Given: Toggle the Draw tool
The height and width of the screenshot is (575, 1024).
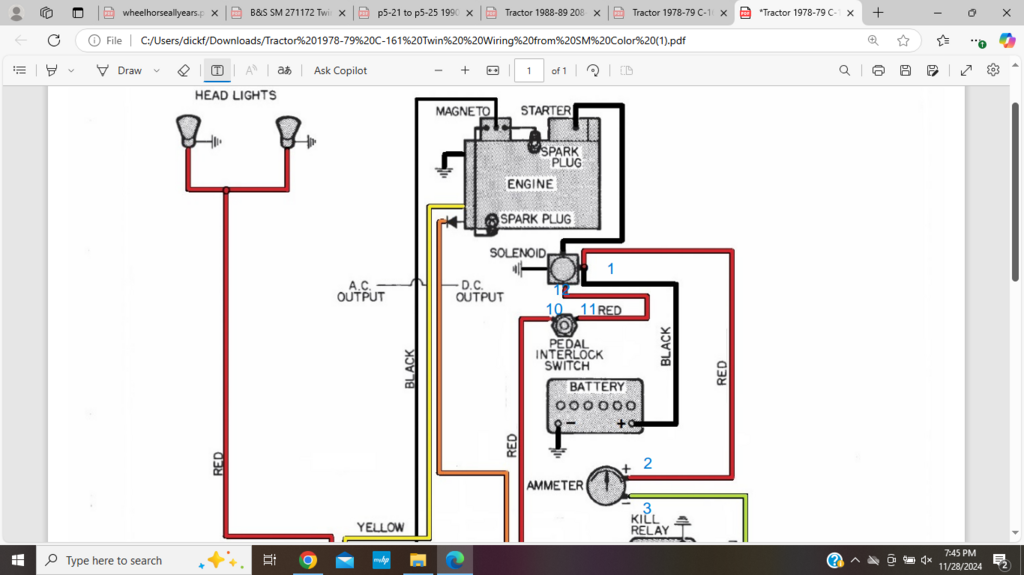Looking at the screenshot, I should [x=119, y=71].
